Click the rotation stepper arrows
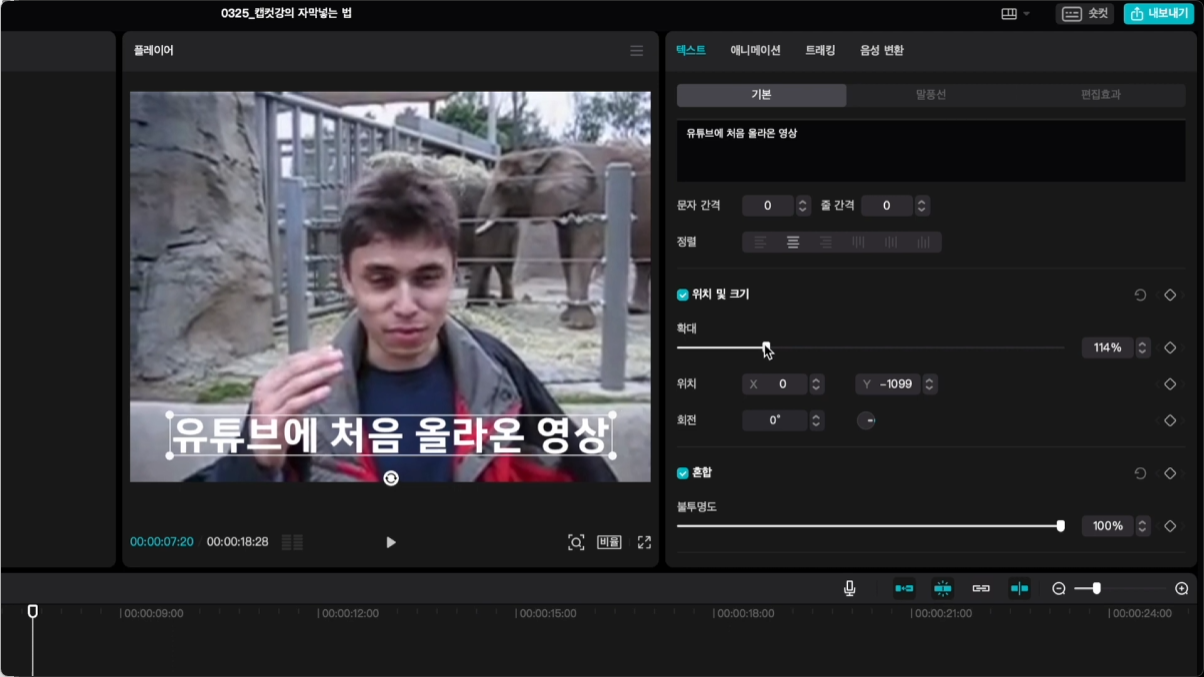The image size is (1204, 677). coord(816,421)
